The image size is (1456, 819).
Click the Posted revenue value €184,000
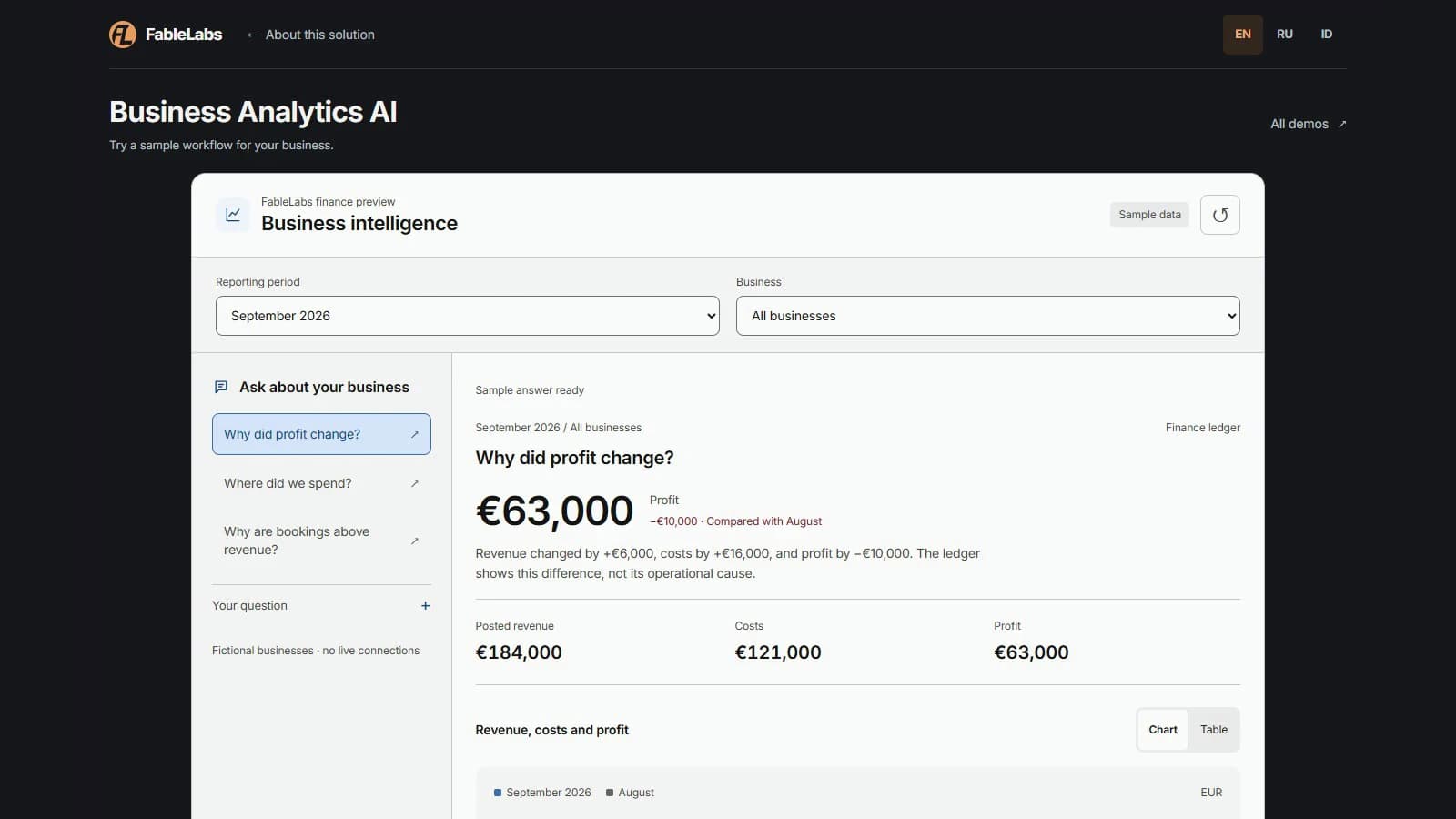[519, 652]
